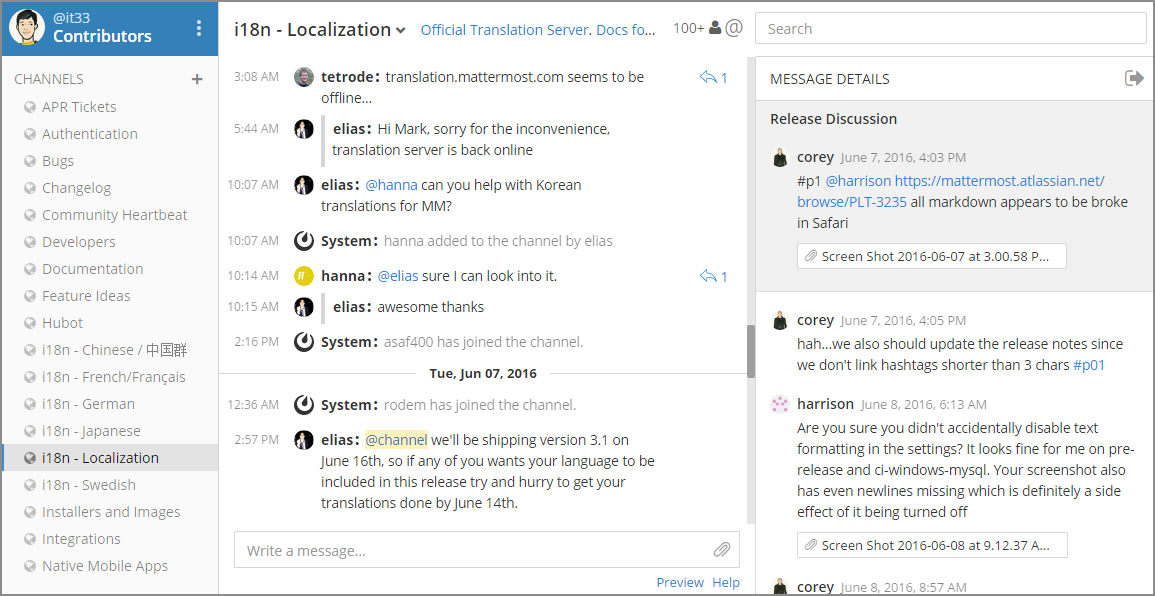Open recent mentions with @ icon
1155x596 pixels.
(734, 28)
